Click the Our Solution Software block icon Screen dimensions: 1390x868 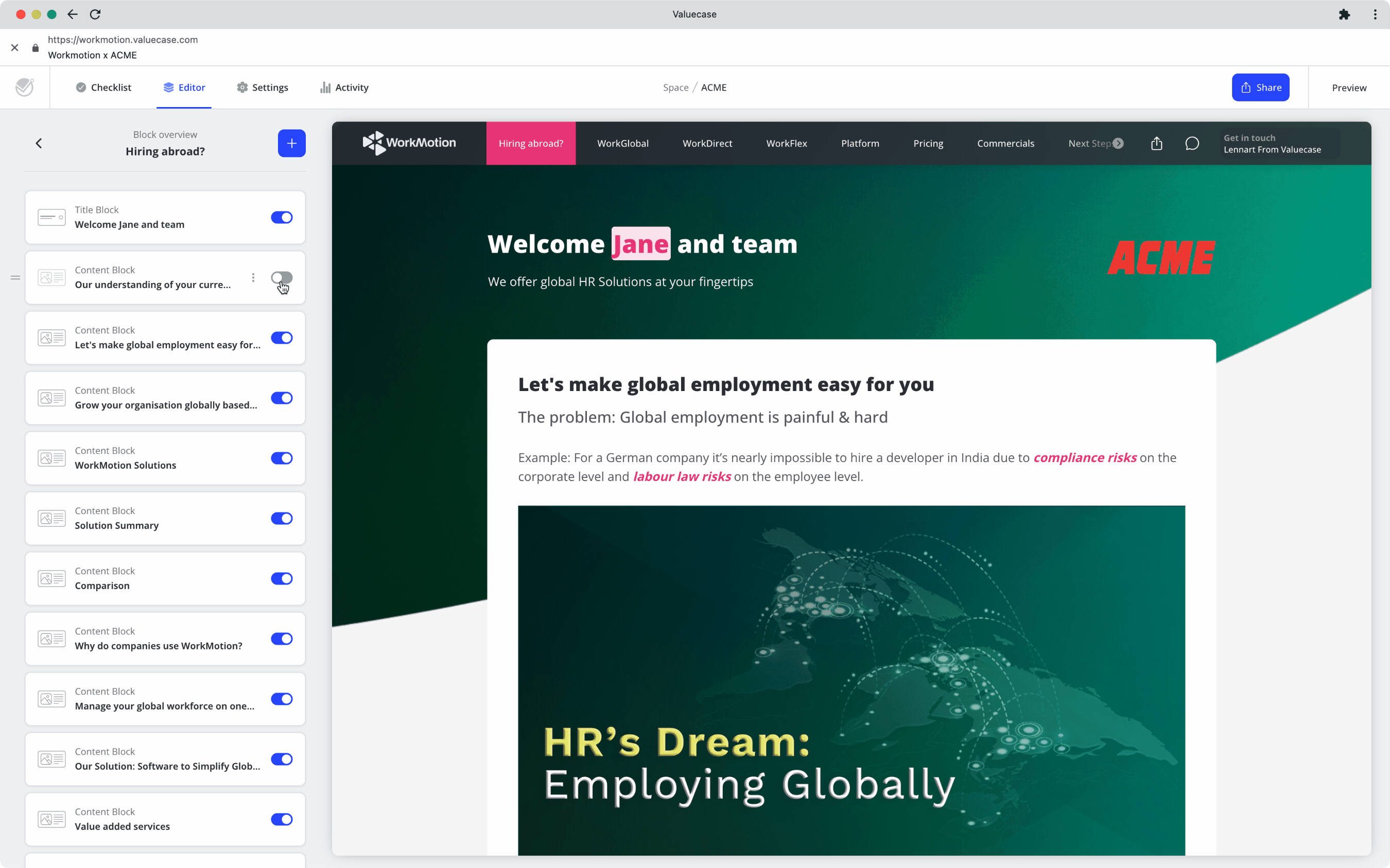click(51, 759)
